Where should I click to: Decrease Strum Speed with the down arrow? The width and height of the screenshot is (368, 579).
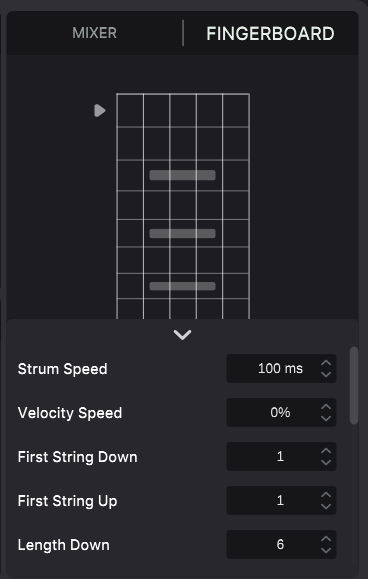(x=326, y=374)
